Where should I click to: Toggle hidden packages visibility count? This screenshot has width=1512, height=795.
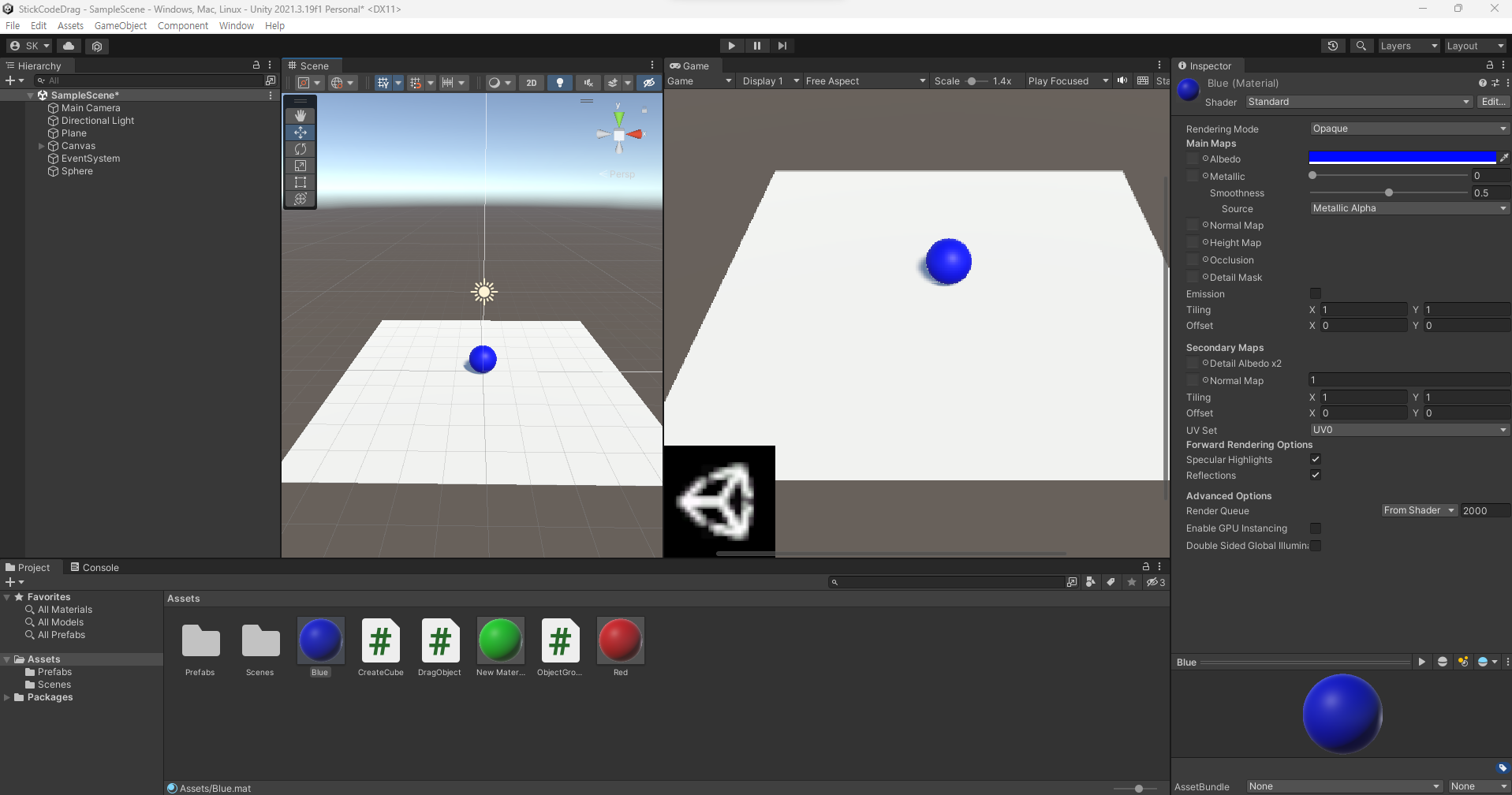tap(1155, 582)
